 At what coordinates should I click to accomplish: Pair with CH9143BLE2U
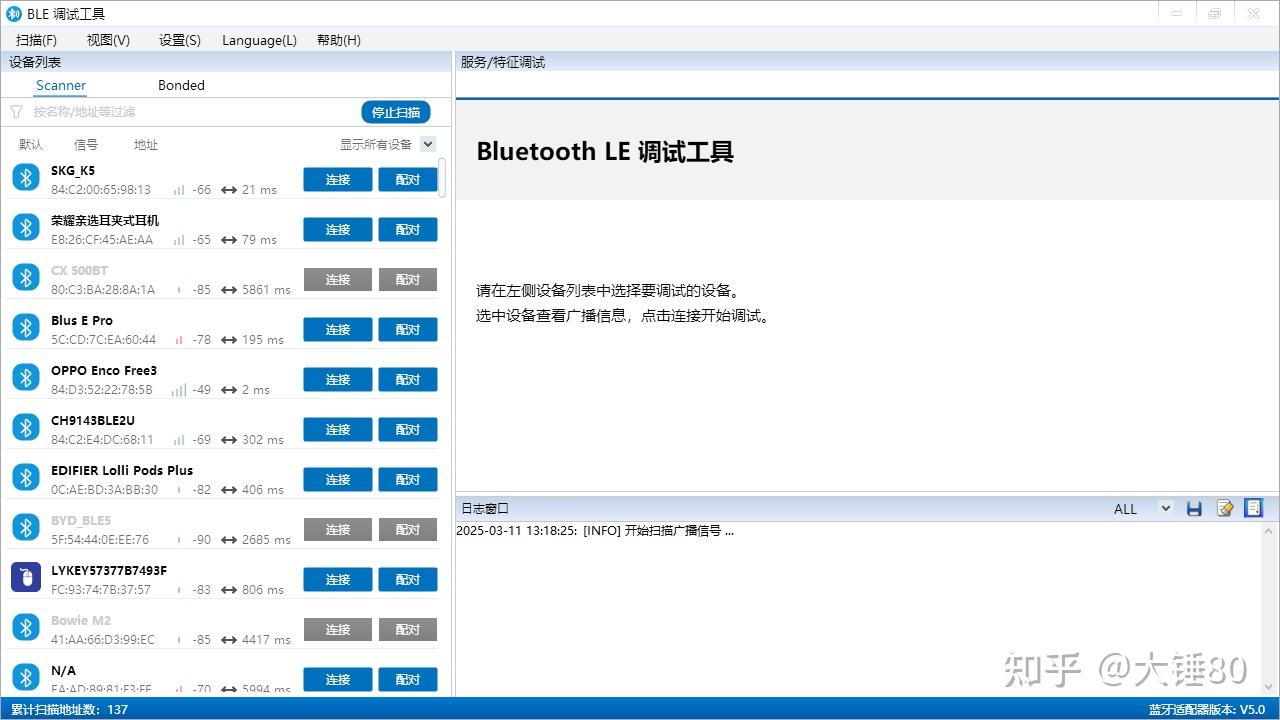[x=408, y=429]
